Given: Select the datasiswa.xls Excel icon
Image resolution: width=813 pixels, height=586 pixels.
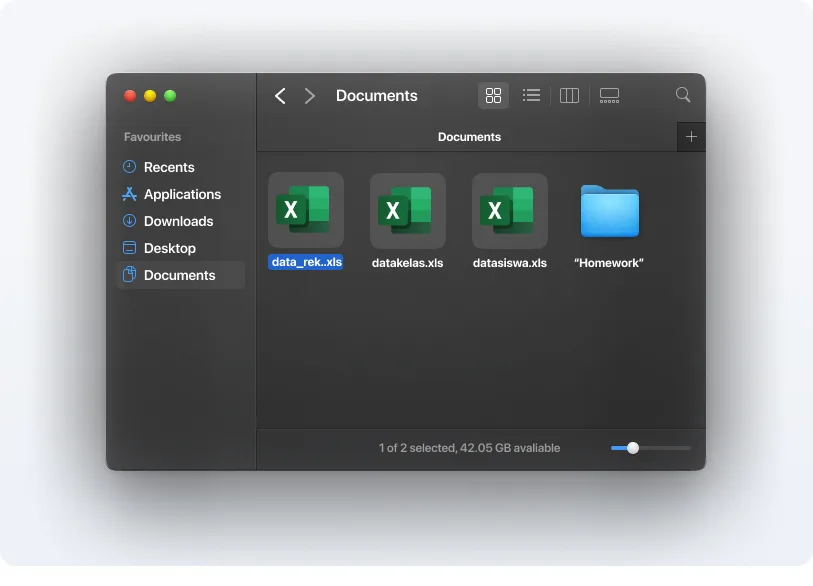Looking at the screenshot, I should pyautogui.click(x=510, y=210).
